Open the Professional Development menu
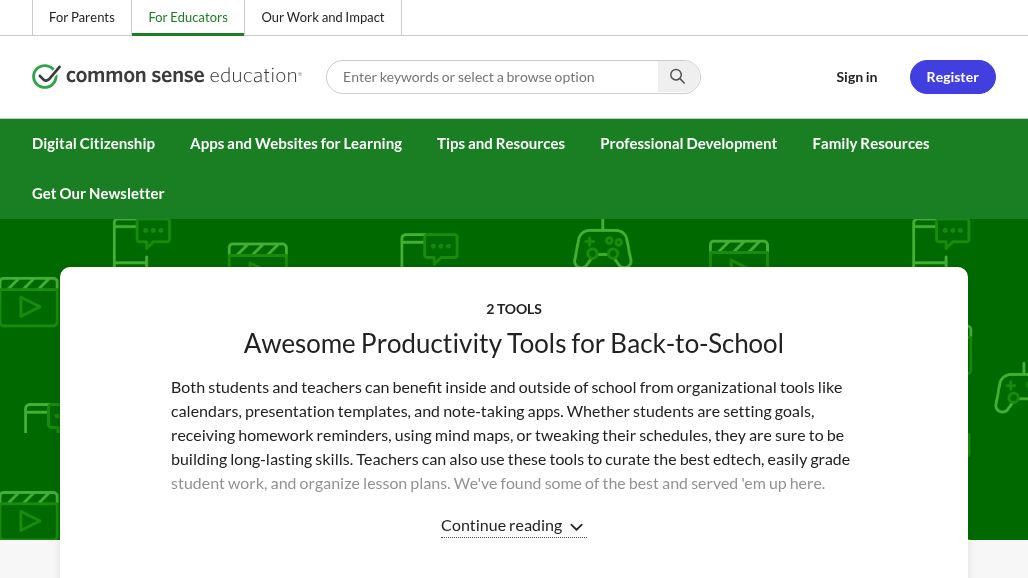Image resolution: width=1028 pixels, height=578 pixels. [688, 144]
